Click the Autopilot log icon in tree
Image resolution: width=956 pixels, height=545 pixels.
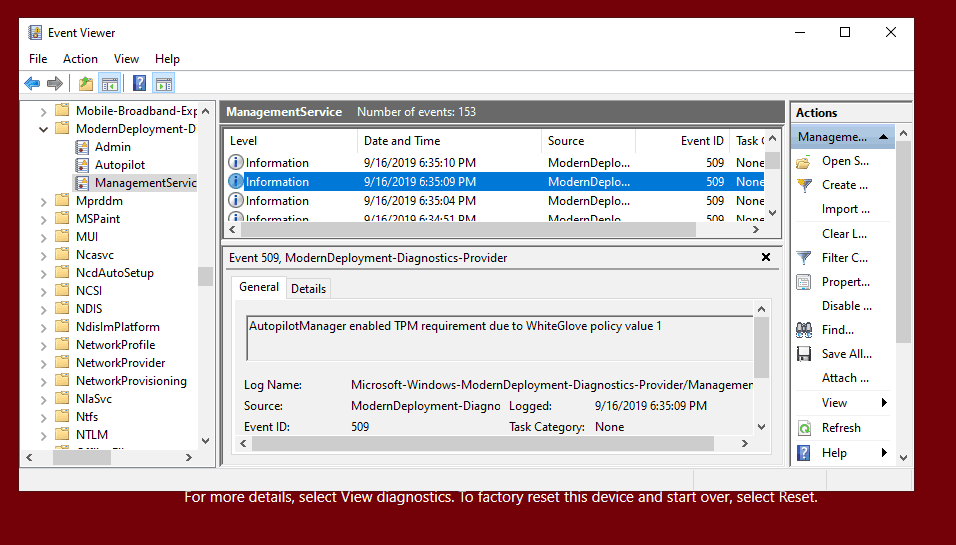click(x=82, y=165)
